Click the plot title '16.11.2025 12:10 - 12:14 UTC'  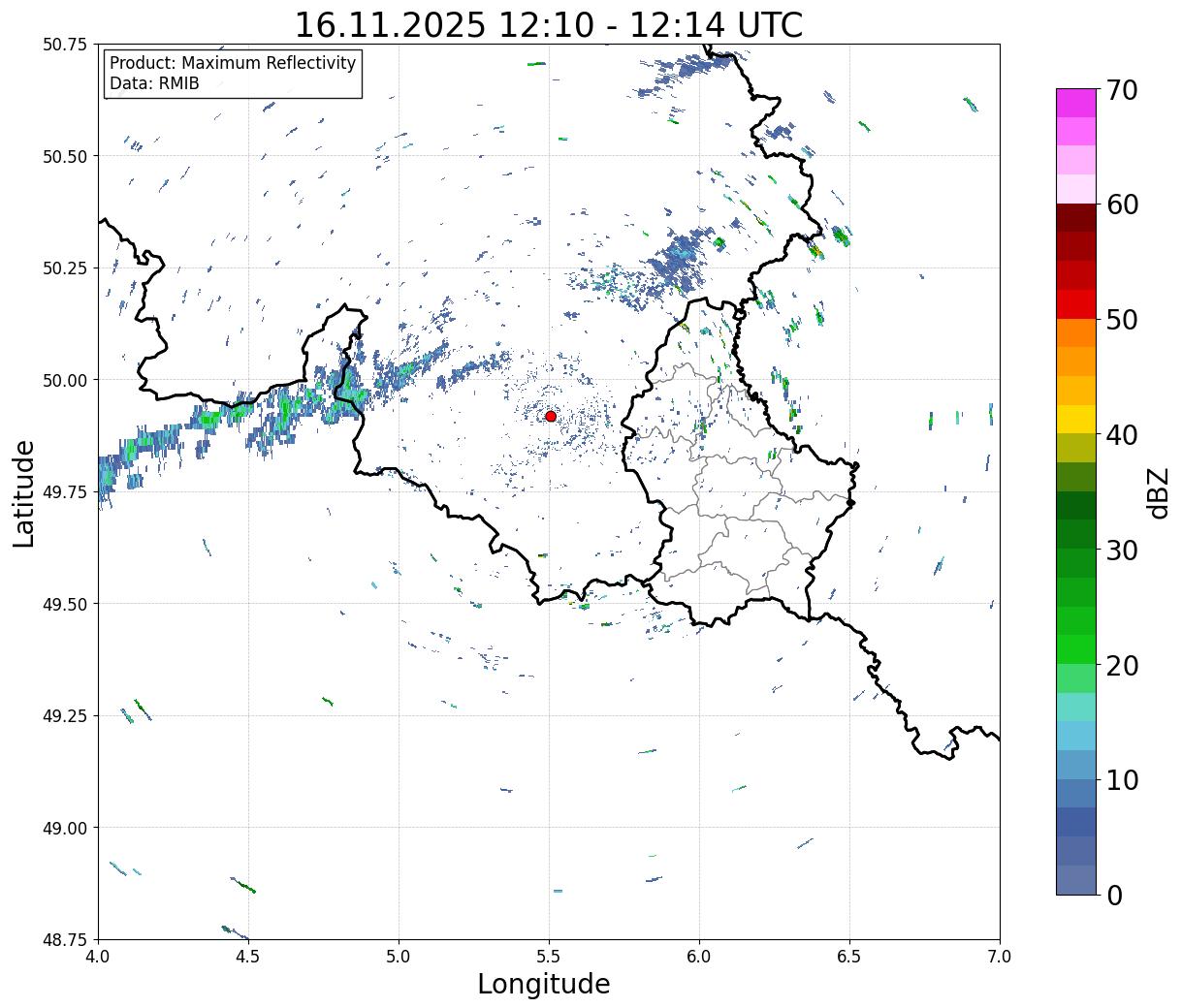click(549, 24)
